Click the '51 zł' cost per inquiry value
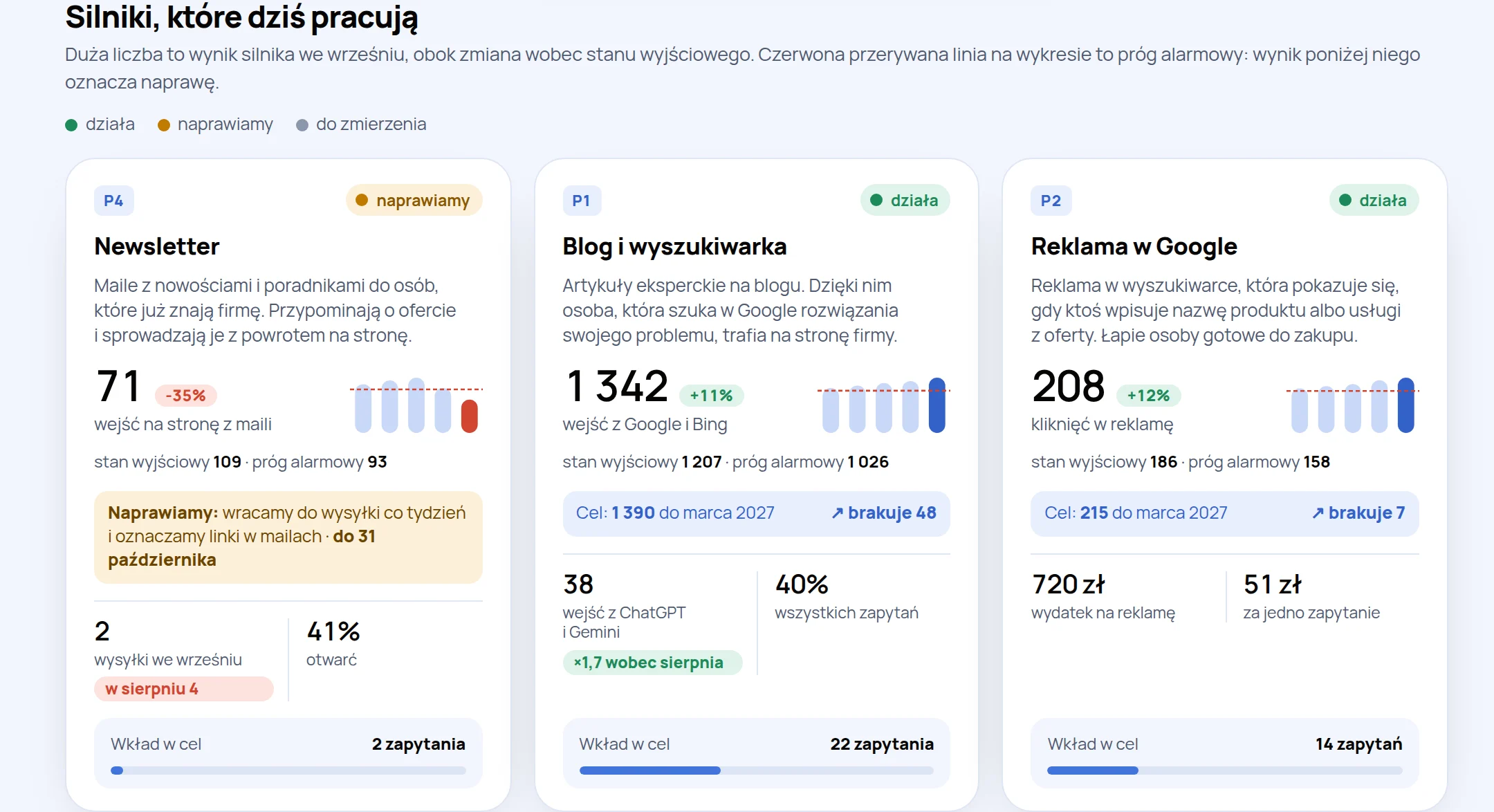 1273,584
